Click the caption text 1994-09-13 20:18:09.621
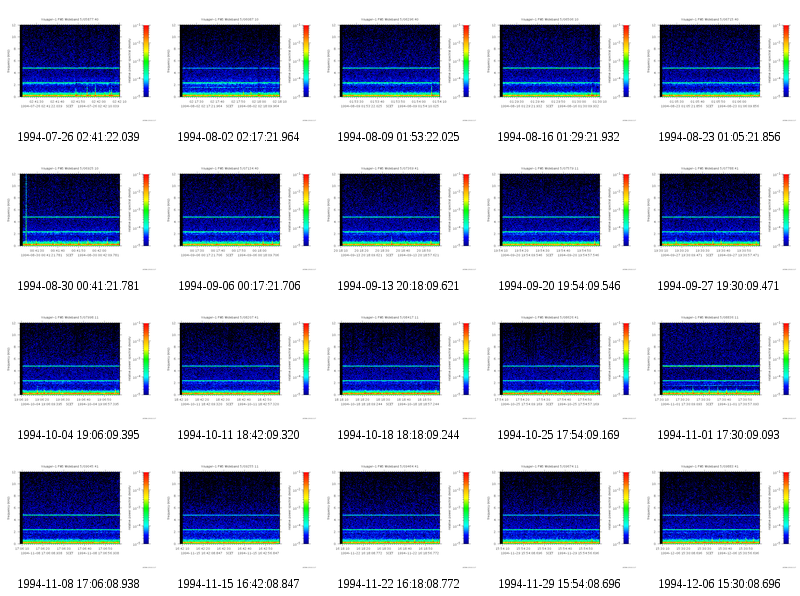 pyautogui.click(x=398, y=286)
